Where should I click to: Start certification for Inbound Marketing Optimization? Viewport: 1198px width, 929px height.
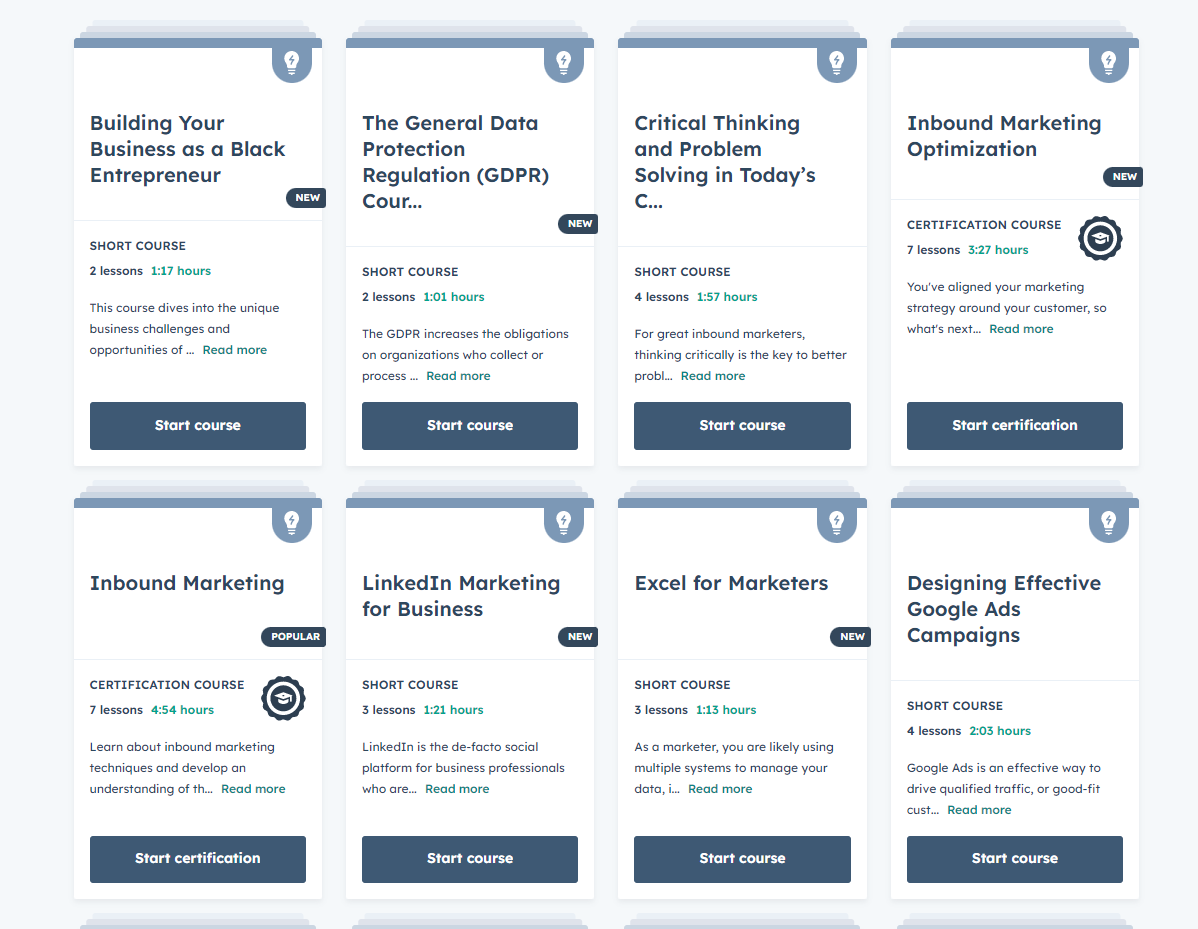pos(1014,426)
